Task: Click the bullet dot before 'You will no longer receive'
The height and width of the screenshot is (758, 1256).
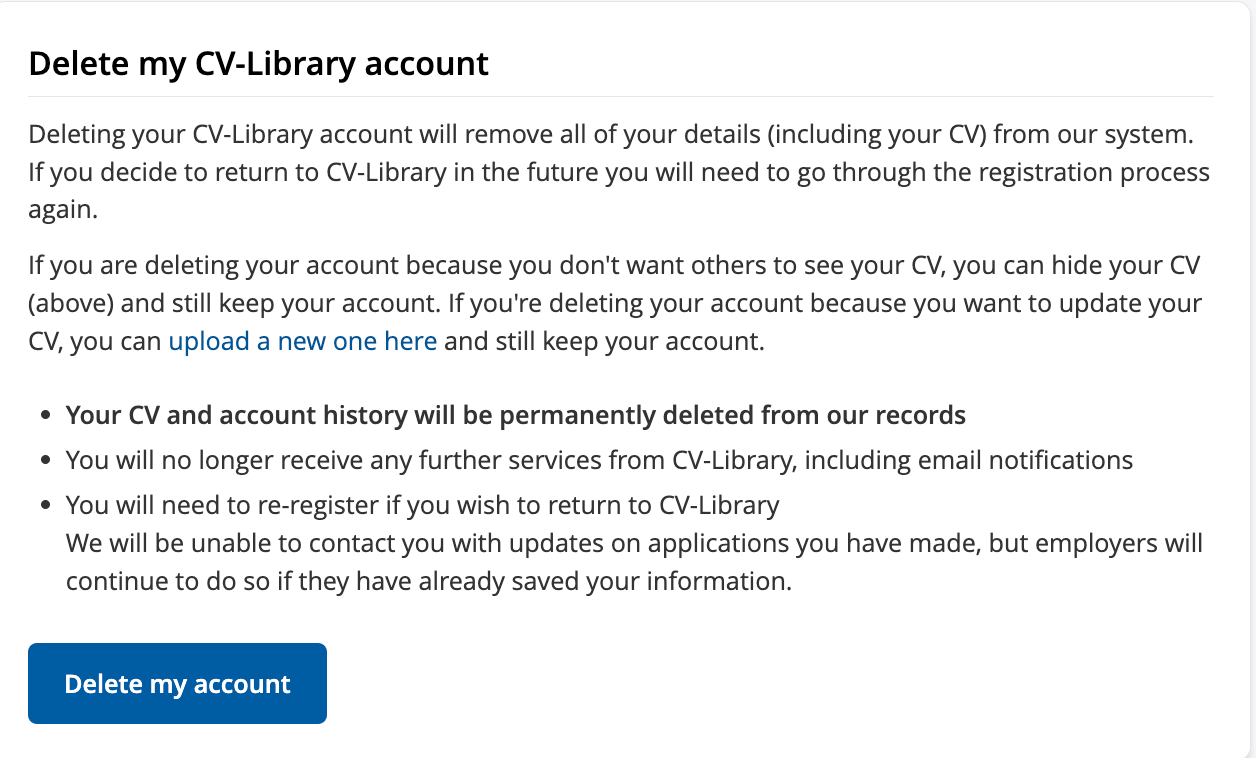Action: 45,461
